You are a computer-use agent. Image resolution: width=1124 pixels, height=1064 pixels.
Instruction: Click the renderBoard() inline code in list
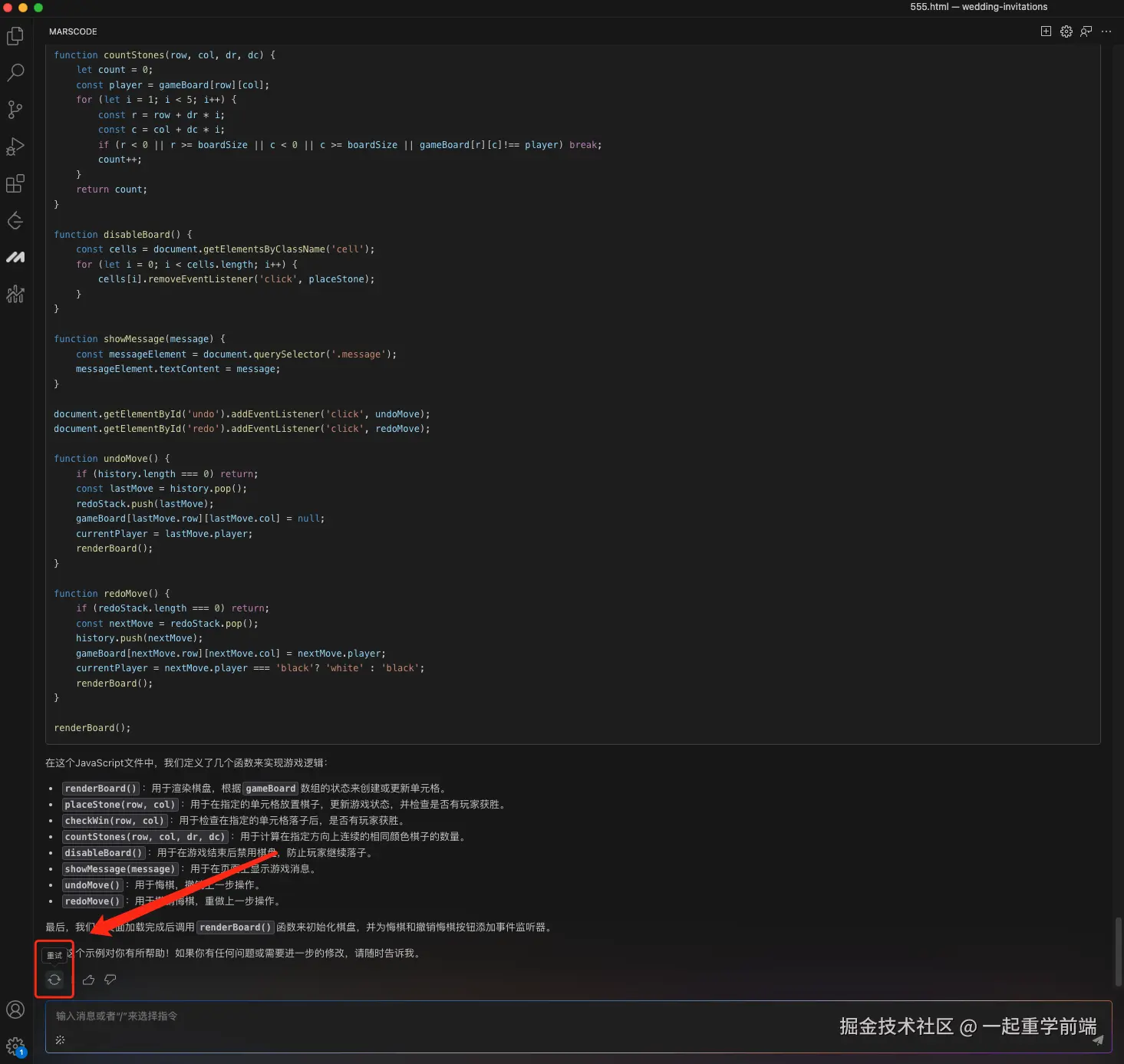[101, 789]
